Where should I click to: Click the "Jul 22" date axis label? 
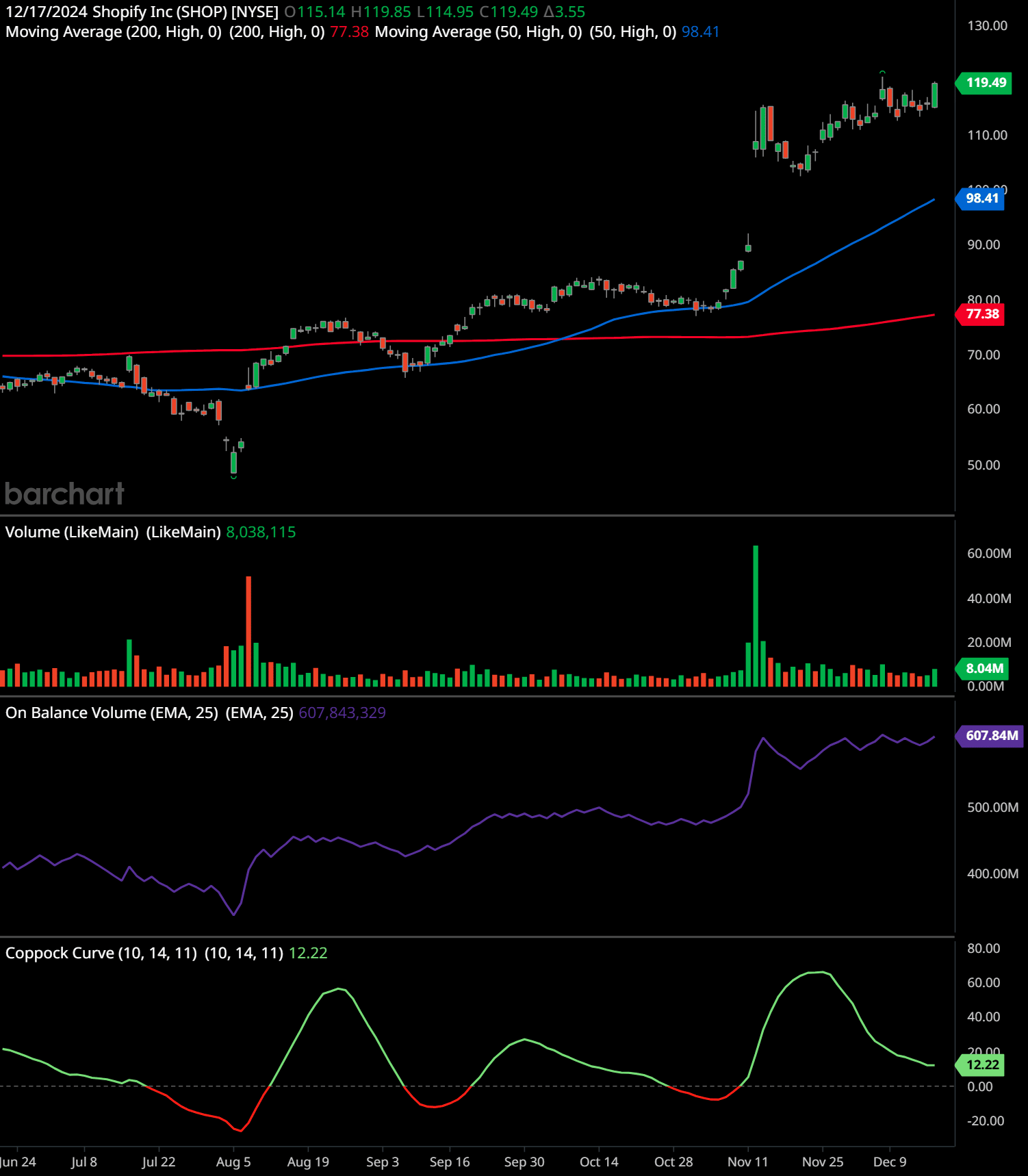159,1162
